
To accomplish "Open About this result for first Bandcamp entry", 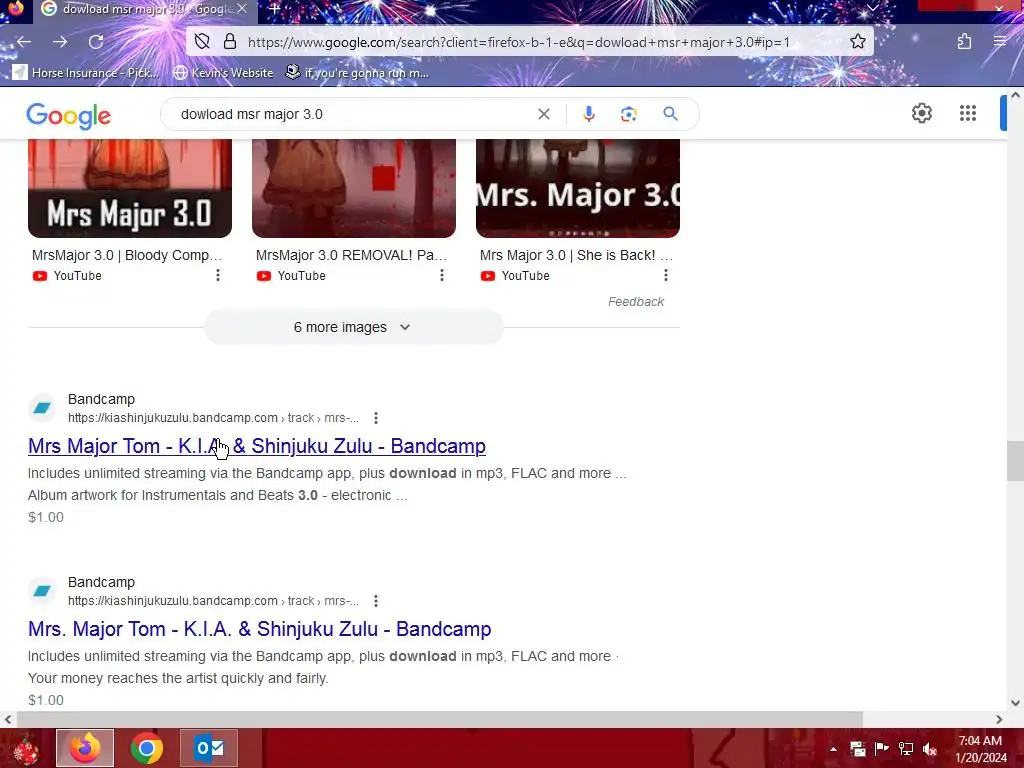I will (376, 418).
